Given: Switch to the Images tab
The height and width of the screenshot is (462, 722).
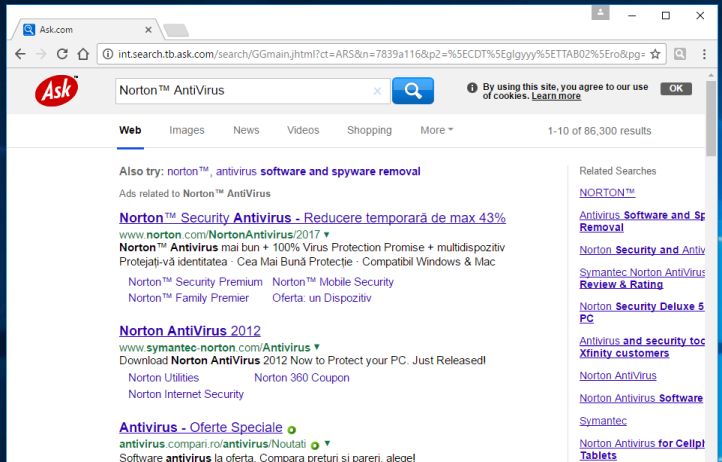Looking at the screenshot, I should pyautogui.click(x=186, y=130).
